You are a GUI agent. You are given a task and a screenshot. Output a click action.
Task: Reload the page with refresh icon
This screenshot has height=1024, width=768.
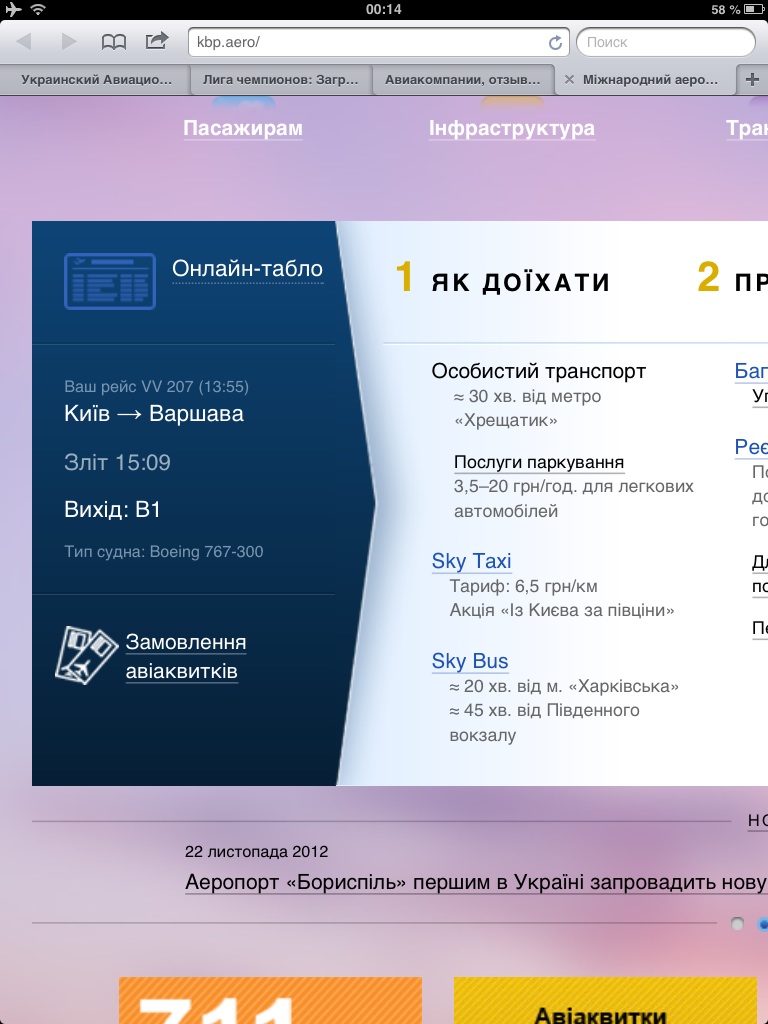point(555,43)
